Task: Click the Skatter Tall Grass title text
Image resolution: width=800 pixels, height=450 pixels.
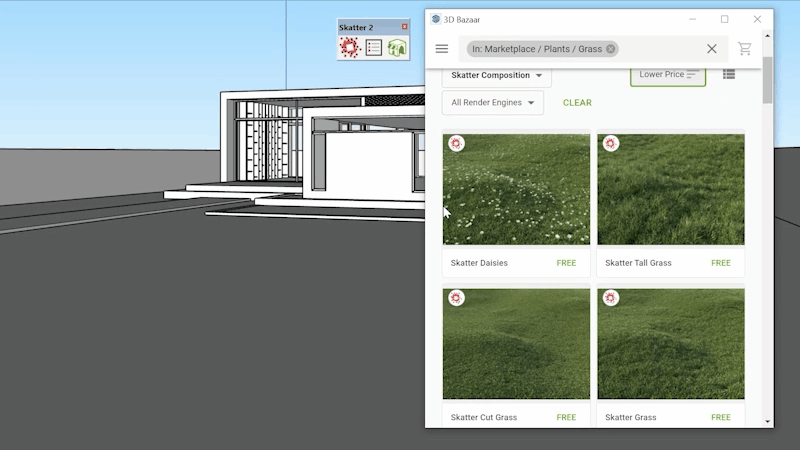Action: point(638,263)
